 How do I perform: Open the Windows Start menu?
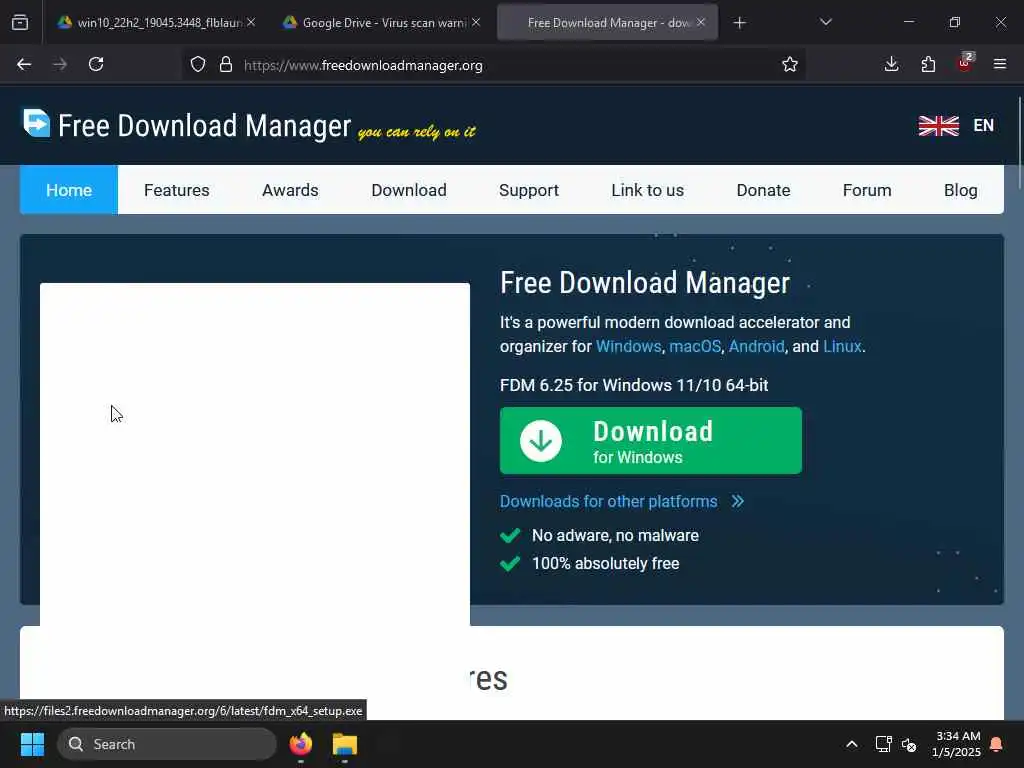tap(32, 744)
